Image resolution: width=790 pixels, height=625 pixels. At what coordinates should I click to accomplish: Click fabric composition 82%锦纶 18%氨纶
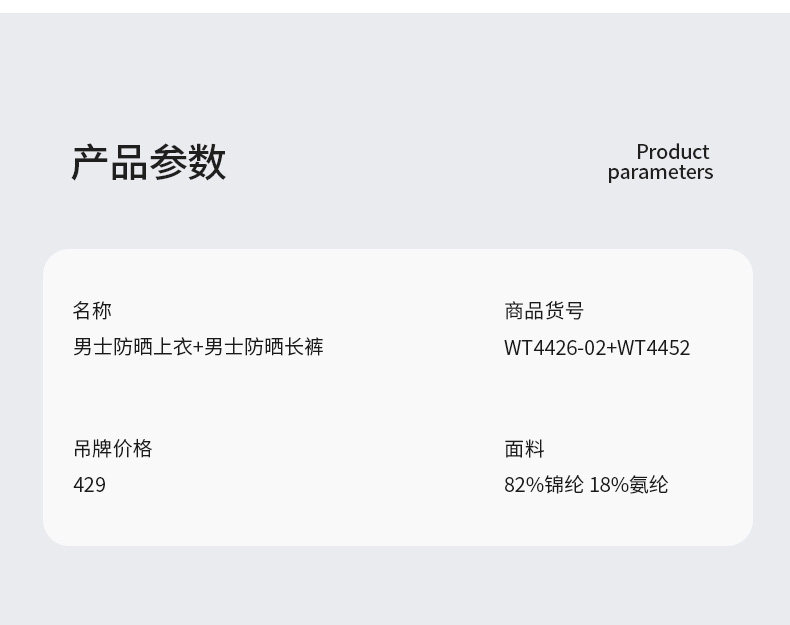click(x=586, y=485)
